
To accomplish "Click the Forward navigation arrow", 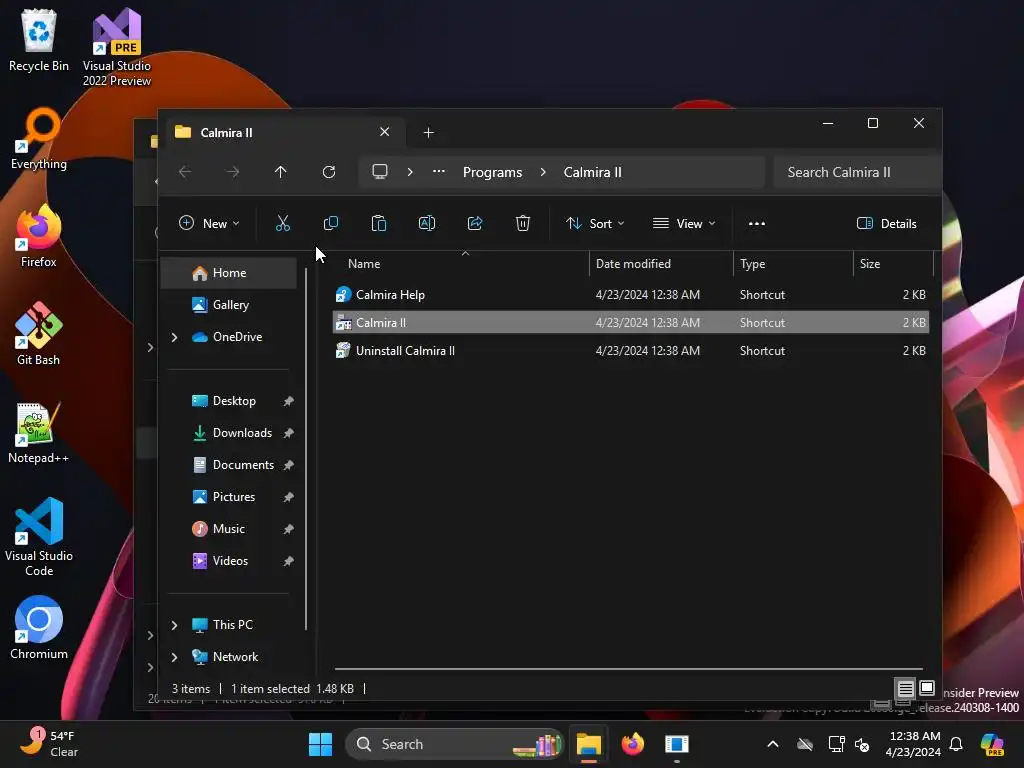I will click(x=232, y=172).
